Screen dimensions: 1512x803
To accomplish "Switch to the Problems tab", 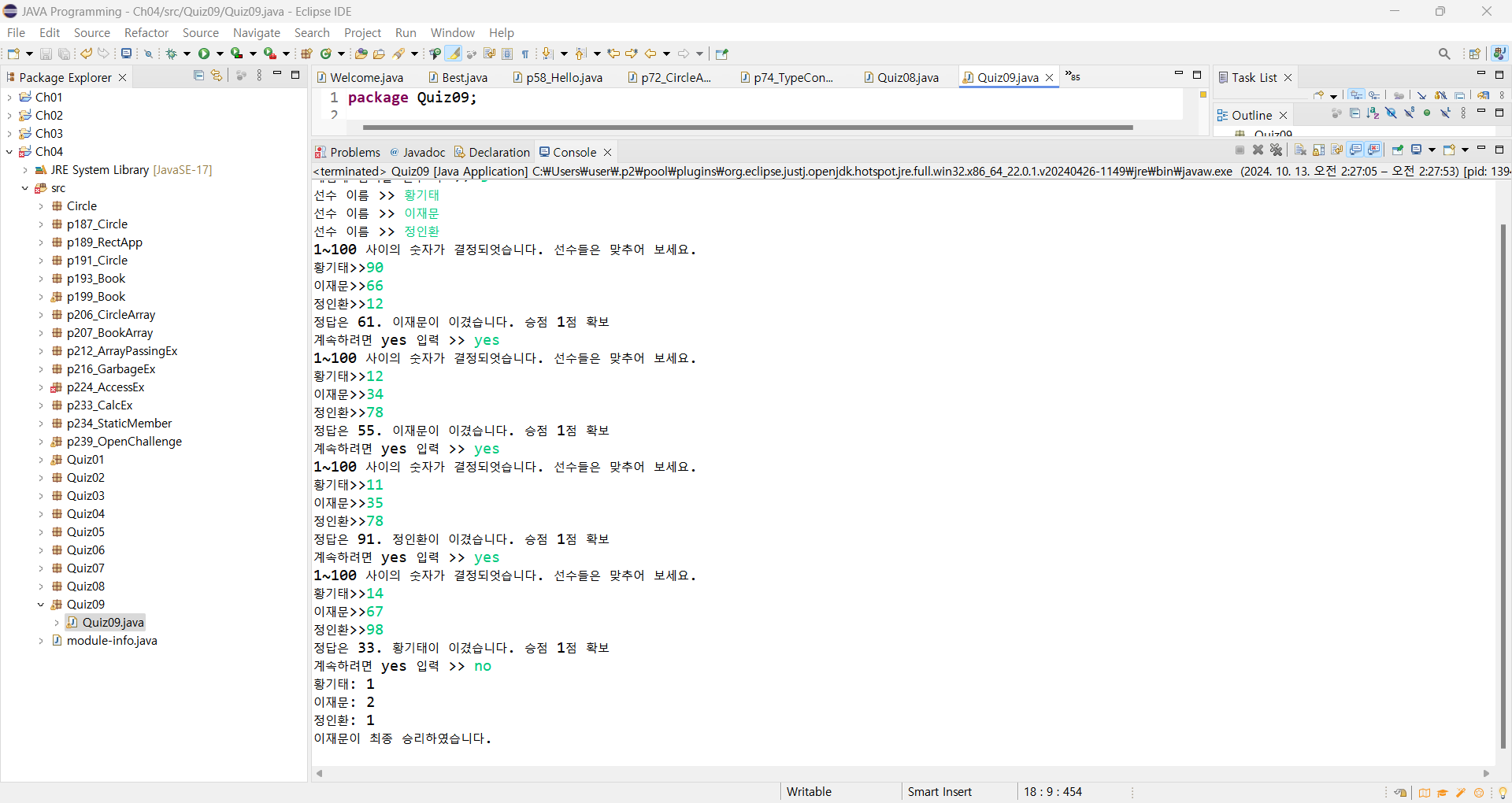I will [x=347, y=152].
